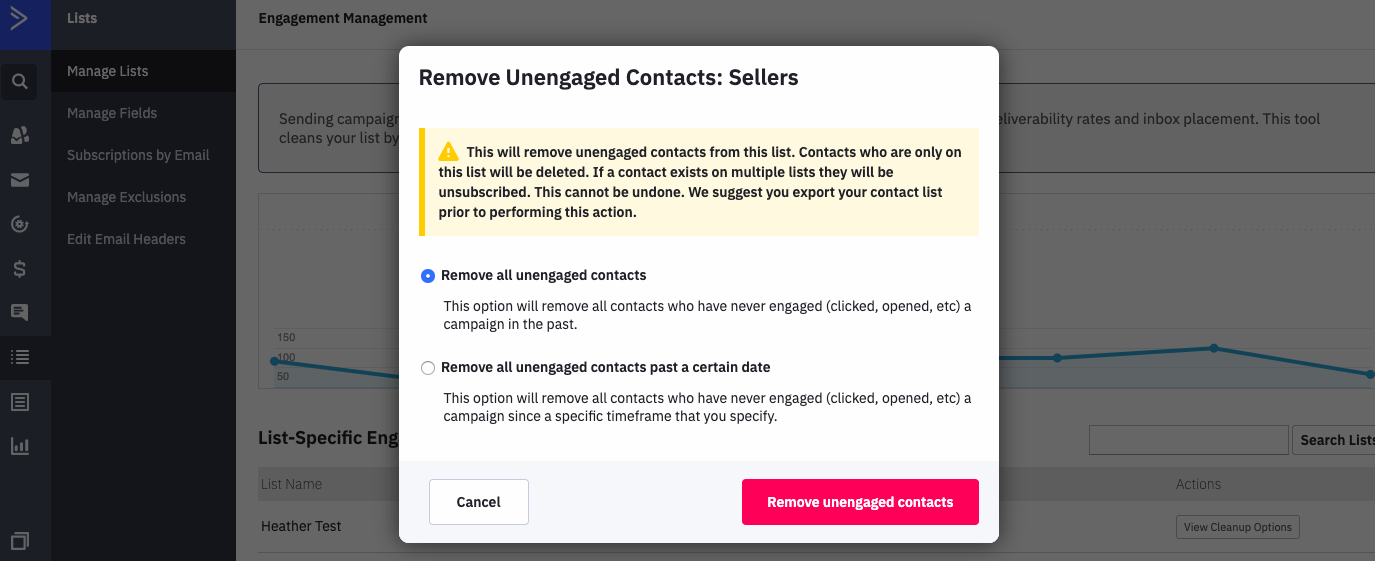1375x561 pixels.
Task: Open the Reports bar chart icon
Action: pyautogui.click(x=19, y=446)
